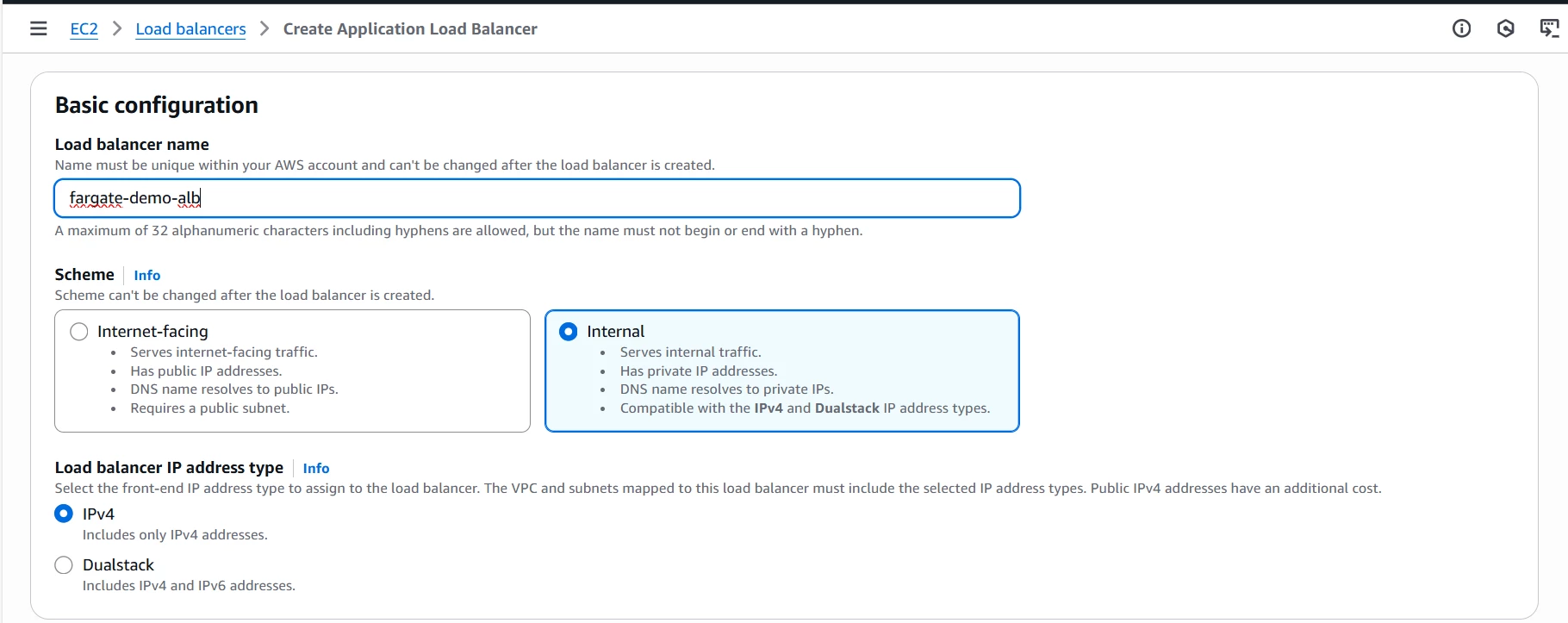
Task: Select the Internet-facing scheme radio button
Action: (79, 332)
